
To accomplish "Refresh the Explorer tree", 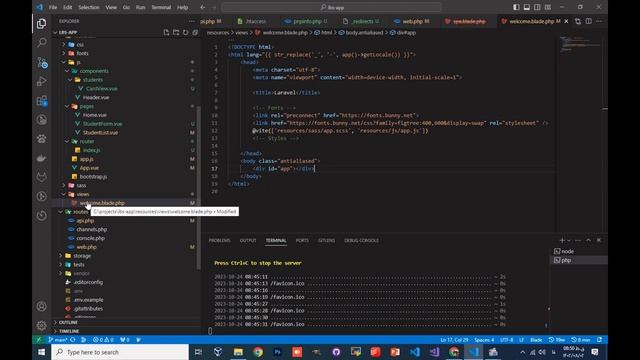I will [186, 32].
